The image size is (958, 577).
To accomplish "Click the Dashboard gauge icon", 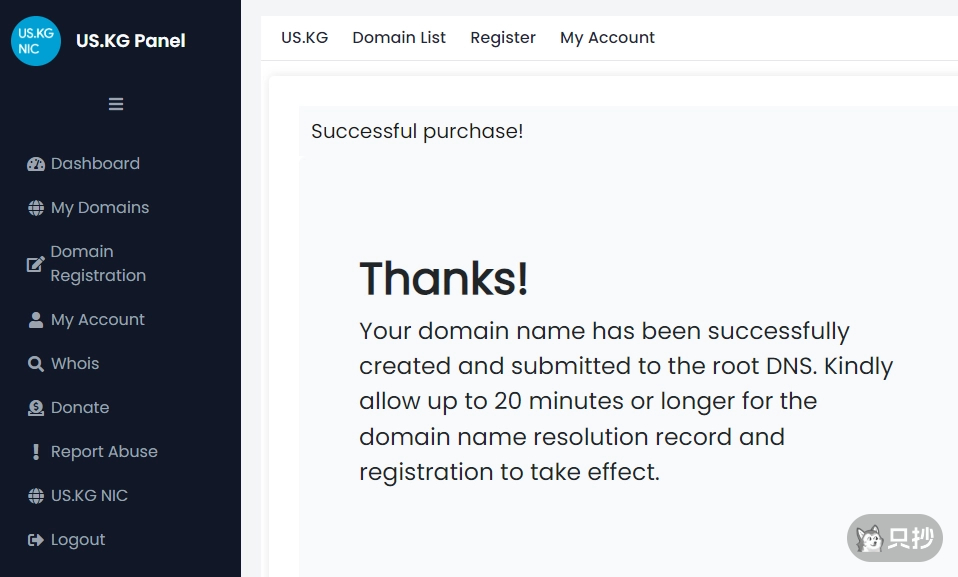I will click(x=36, y=164).
